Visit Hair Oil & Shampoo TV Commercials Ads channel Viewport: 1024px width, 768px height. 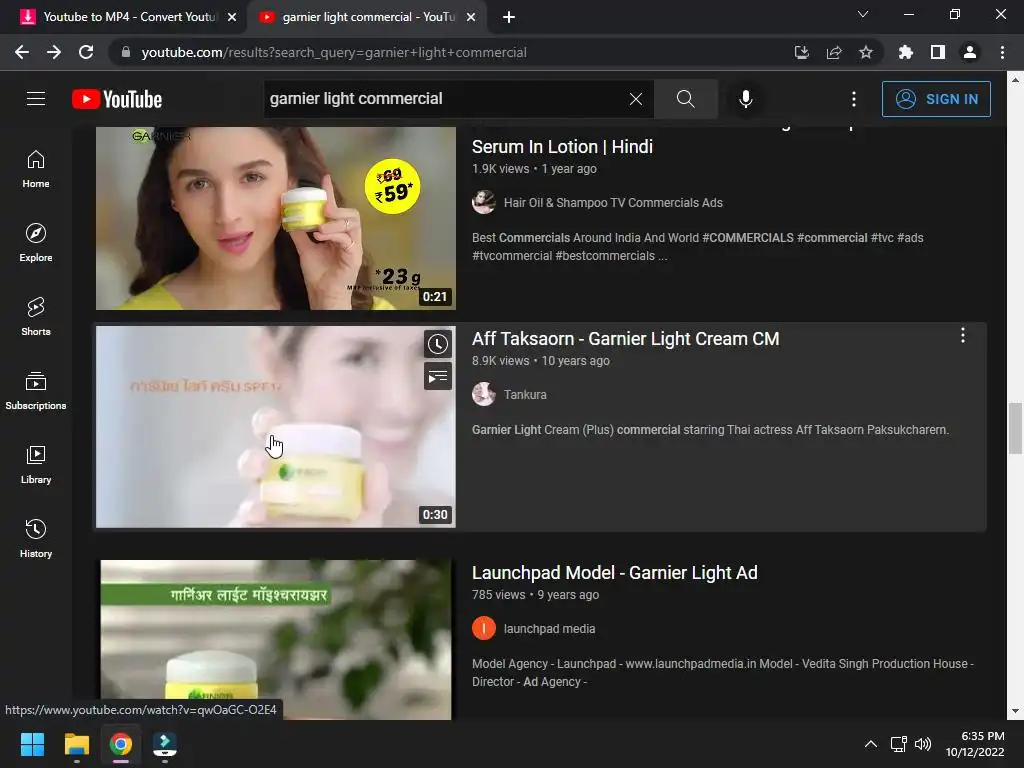point(613,202)
